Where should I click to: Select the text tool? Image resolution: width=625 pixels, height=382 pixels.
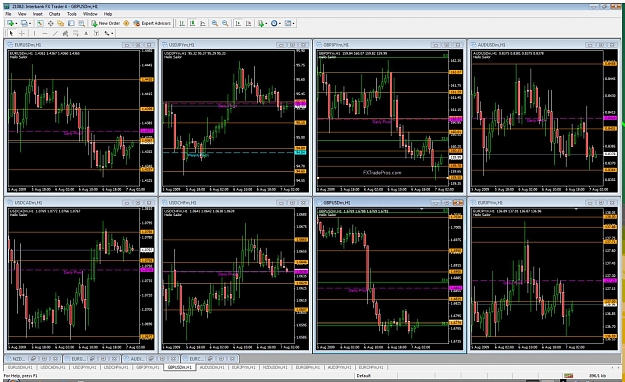point(86,33)
